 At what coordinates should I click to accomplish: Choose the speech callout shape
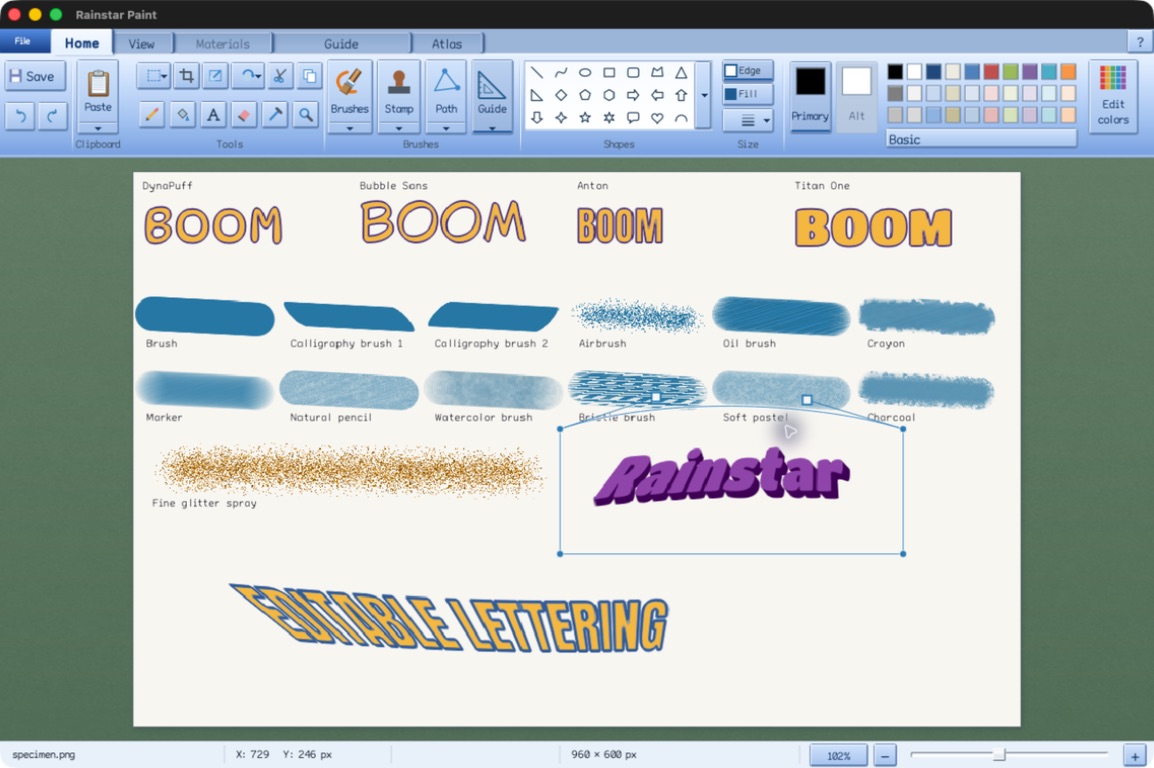click(633, 118)
